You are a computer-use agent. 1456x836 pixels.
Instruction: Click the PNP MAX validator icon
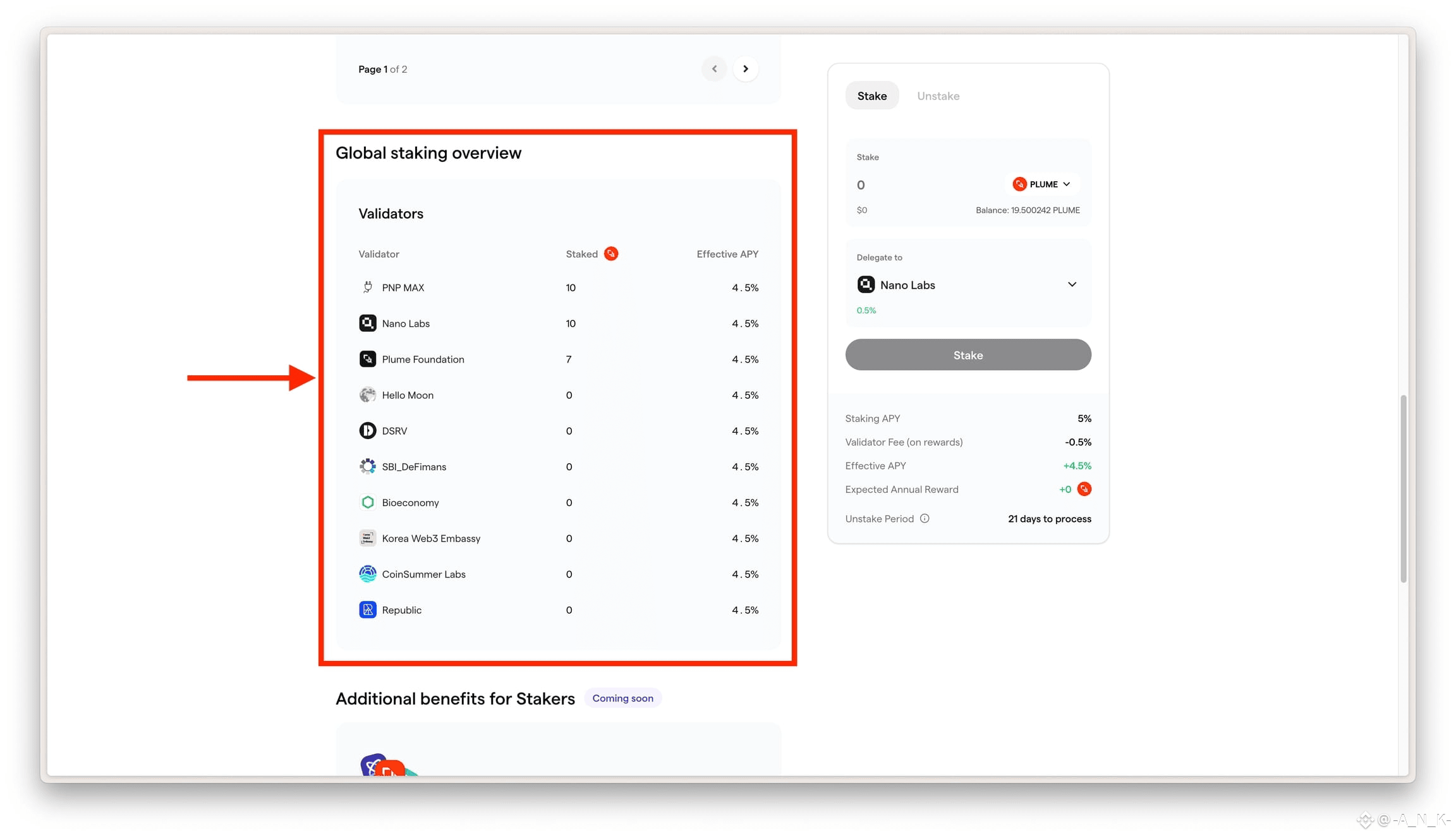[x=367, y=288]
